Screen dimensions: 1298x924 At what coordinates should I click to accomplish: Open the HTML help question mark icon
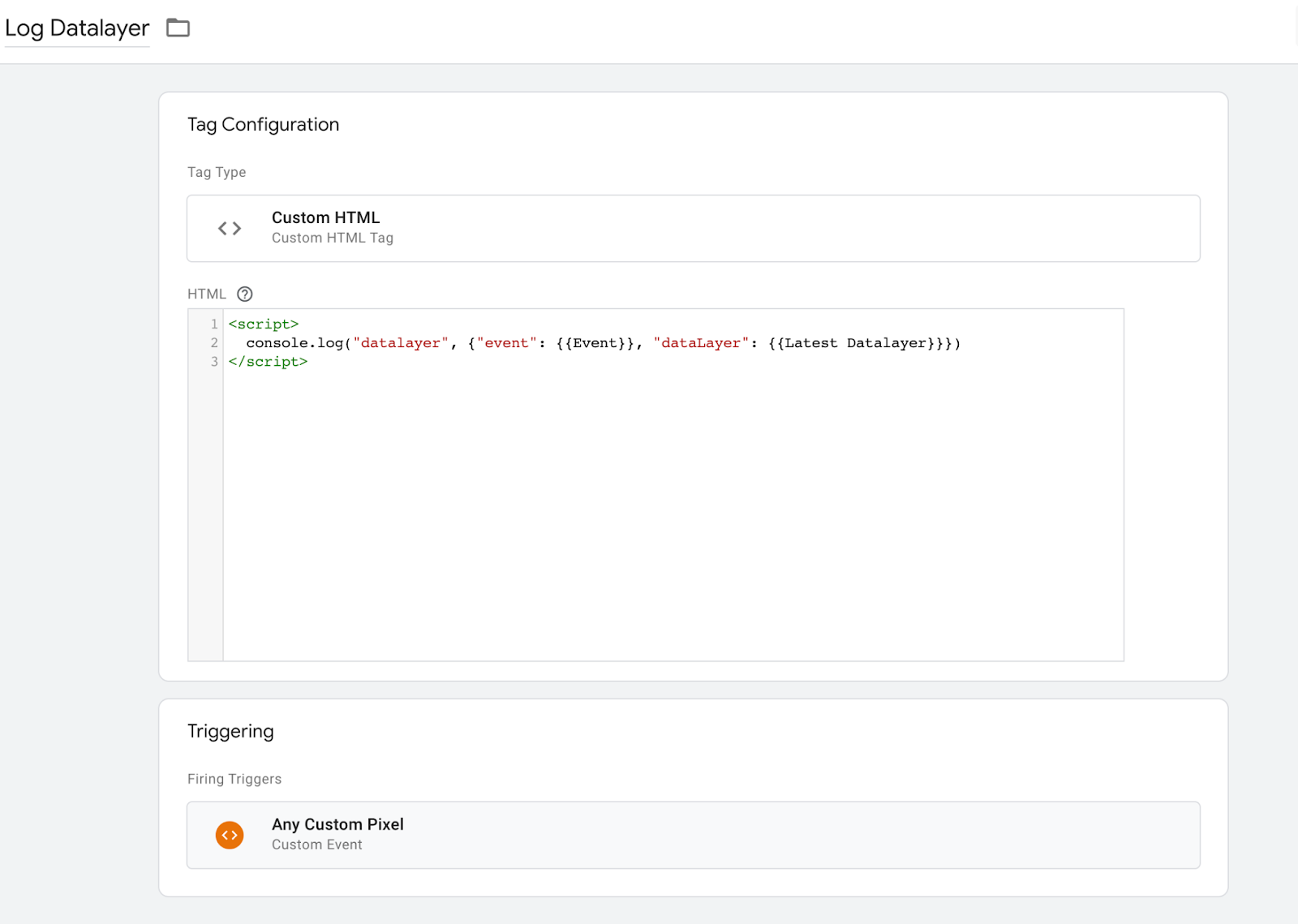[x=245, y=294]
